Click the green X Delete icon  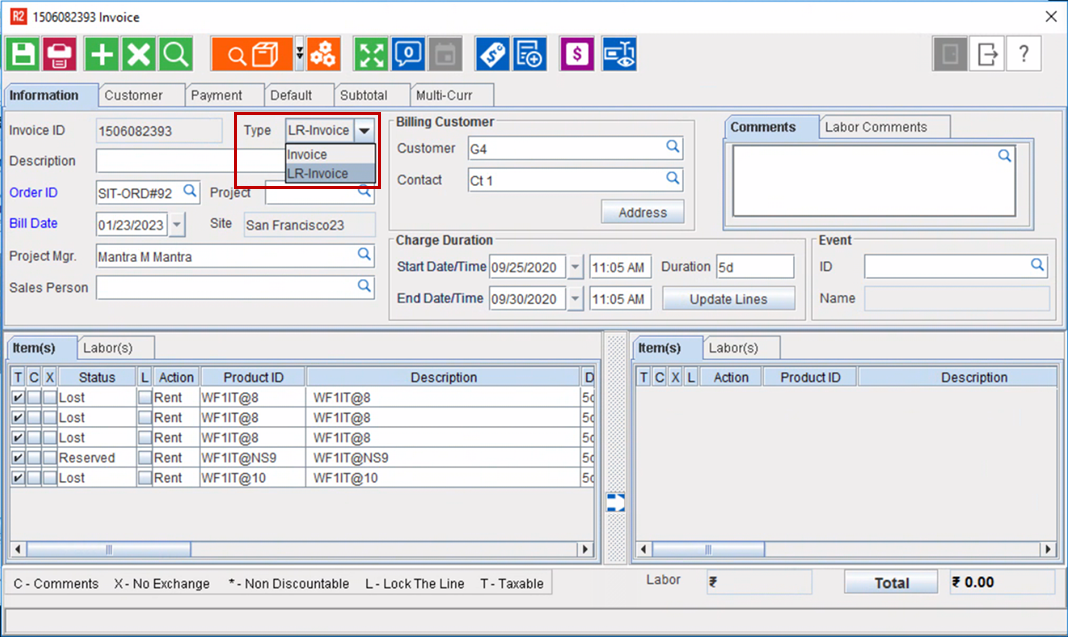pyautogui.click(x=138, y=54)
